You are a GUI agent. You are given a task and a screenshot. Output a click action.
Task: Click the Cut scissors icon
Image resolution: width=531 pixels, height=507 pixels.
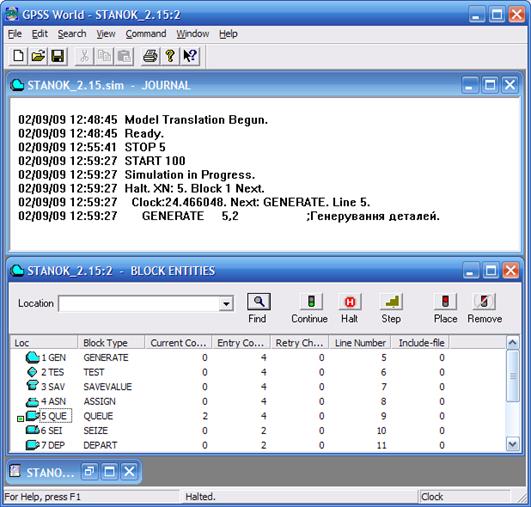(84, 56)
